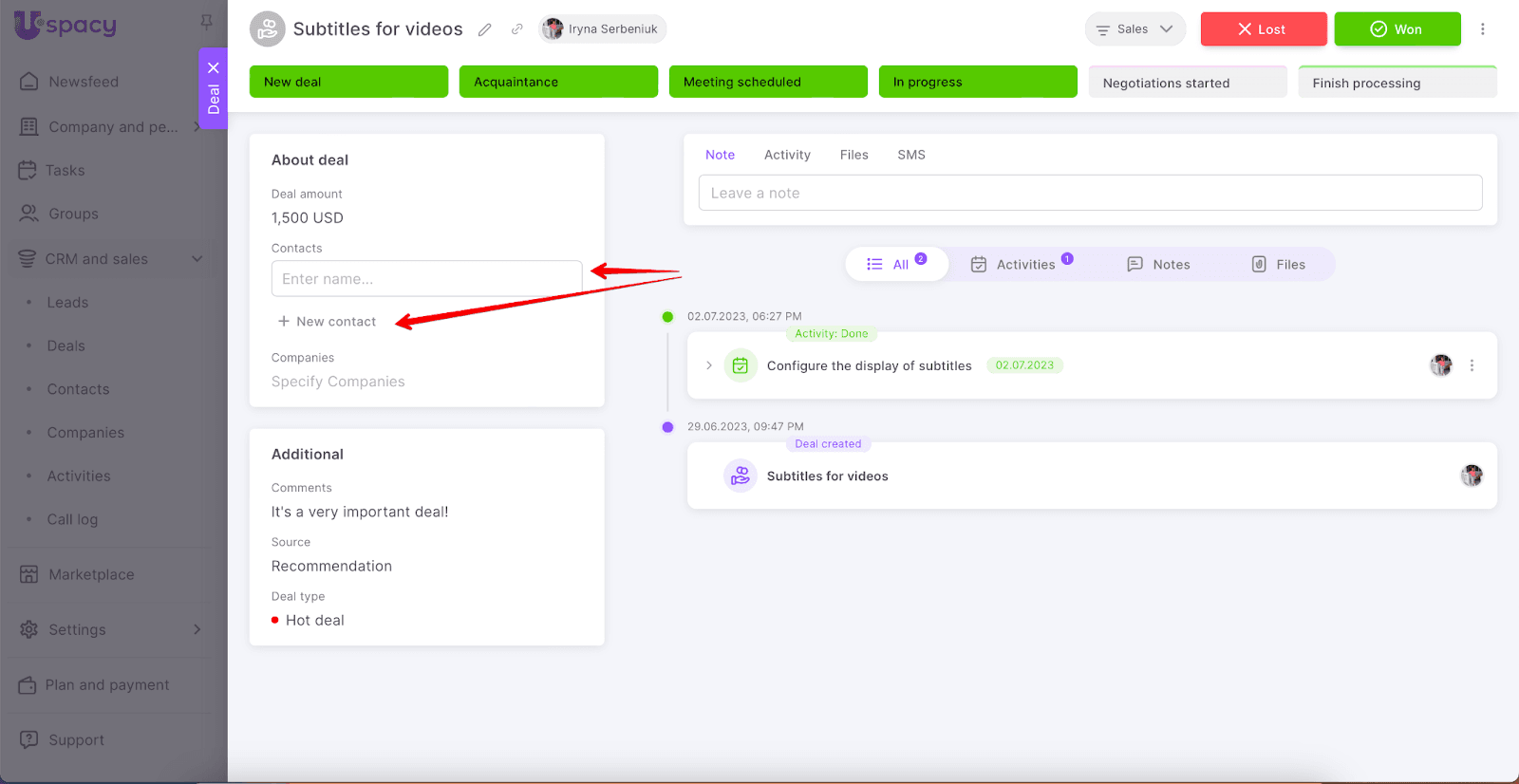
Task: Switch stage to Meeting scheduled
Action: [x=767, y=82]
